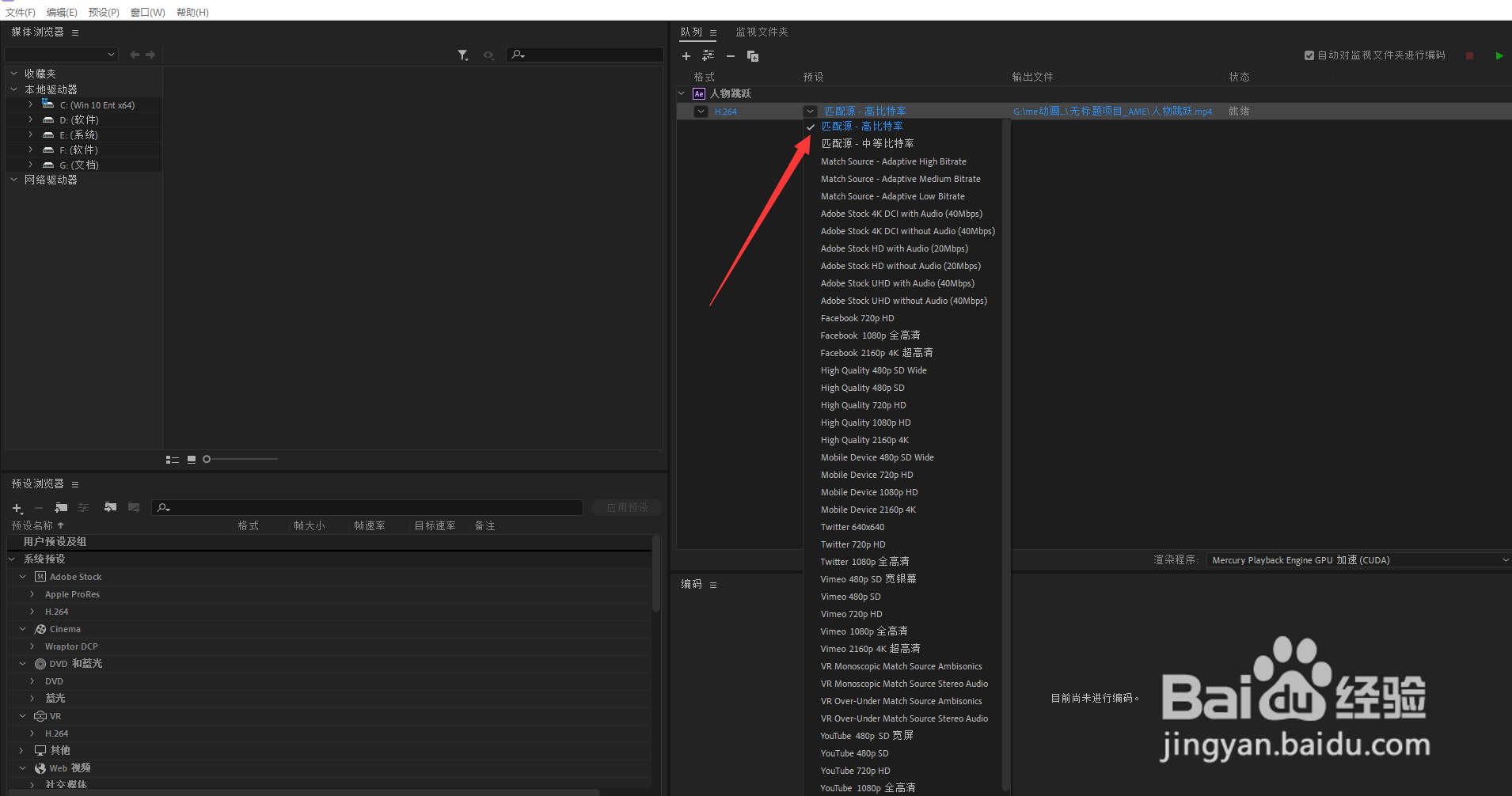
Task: Go forward in Media Browser
Action: point(150,55)
